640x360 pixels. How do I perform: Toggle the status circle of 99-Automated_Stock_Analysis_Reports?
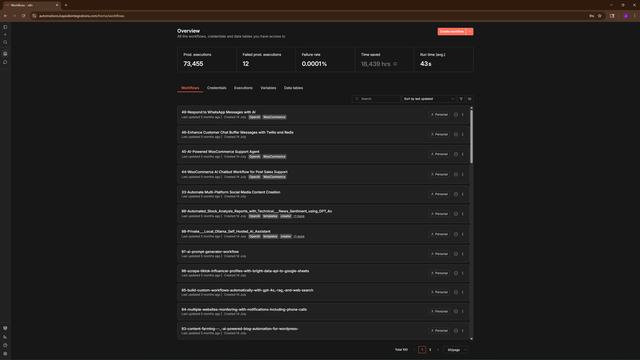(456, 214)
